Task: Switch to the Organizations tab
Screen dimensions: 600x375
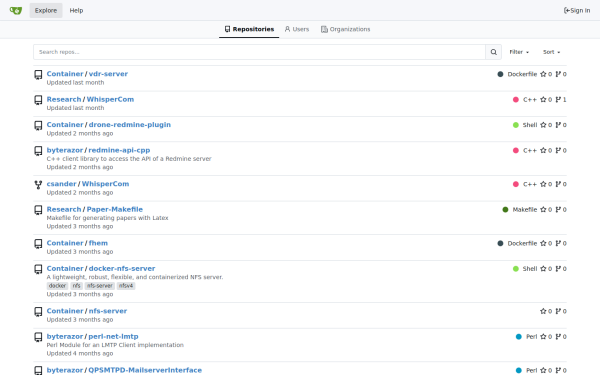Action: tap(346, 29)
